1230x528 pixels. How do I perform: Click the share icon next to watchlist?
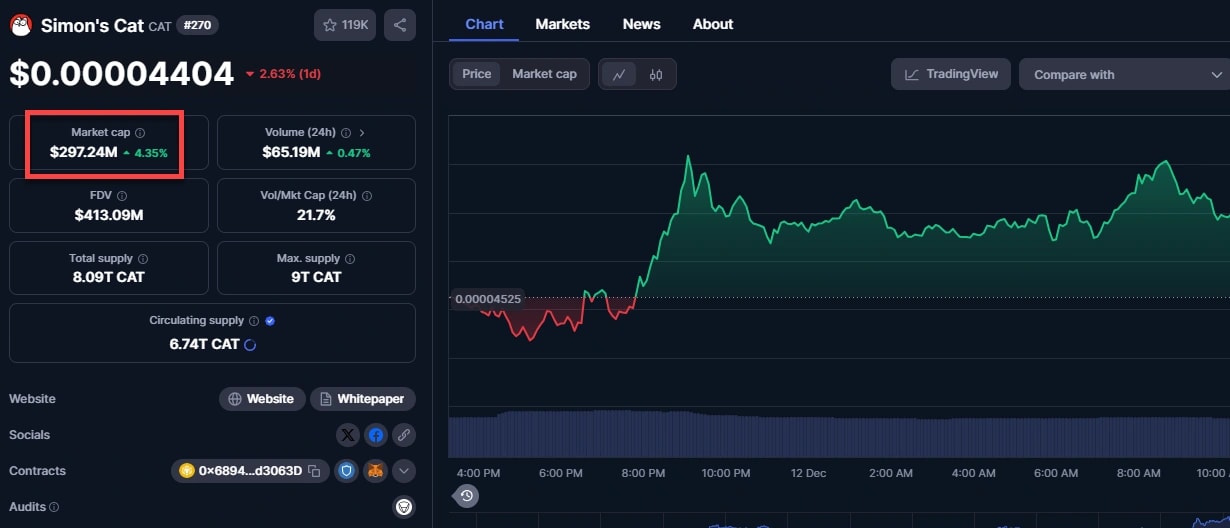pos(399,25)
